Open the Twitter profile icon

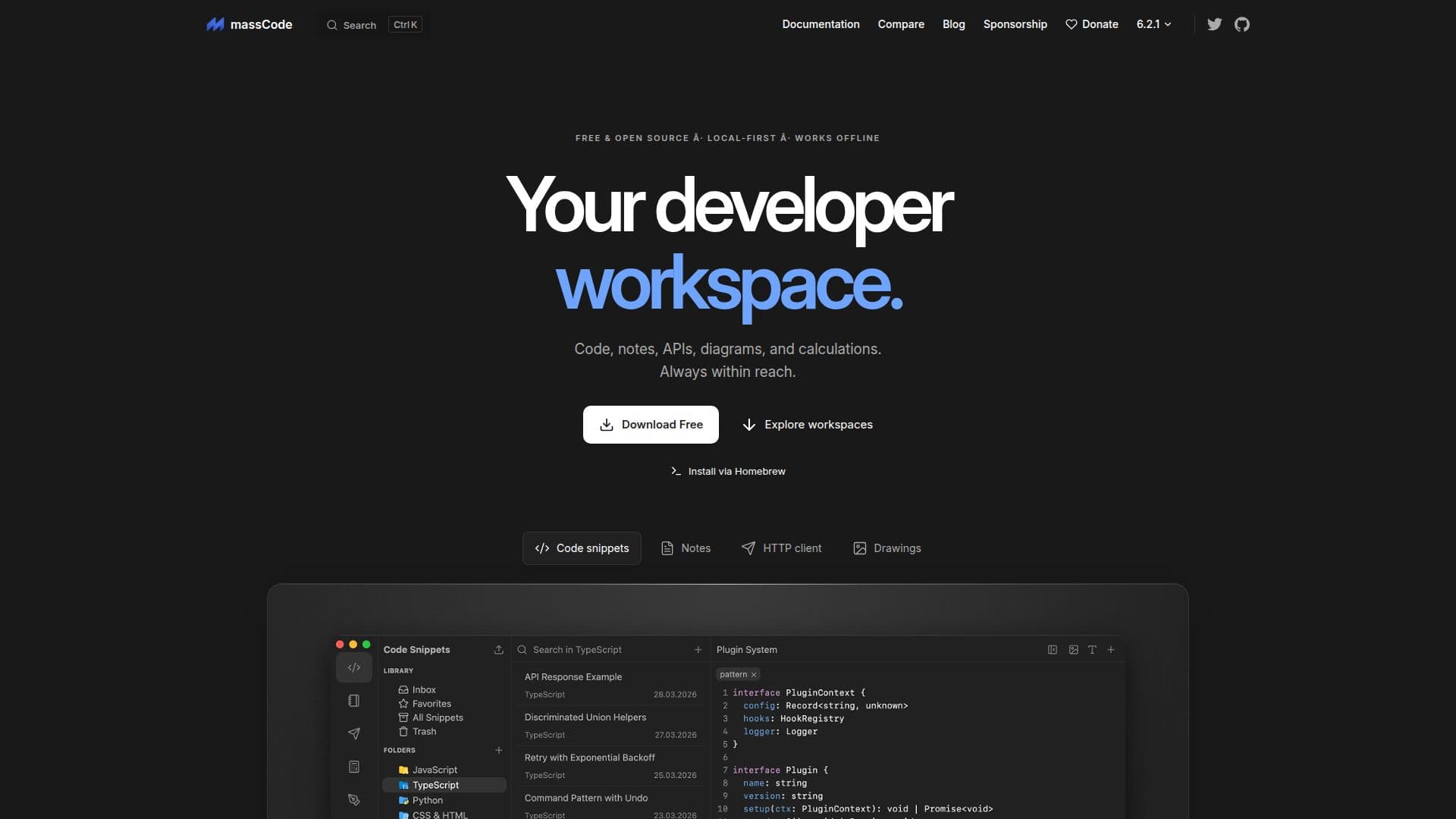coord(1214,24)
